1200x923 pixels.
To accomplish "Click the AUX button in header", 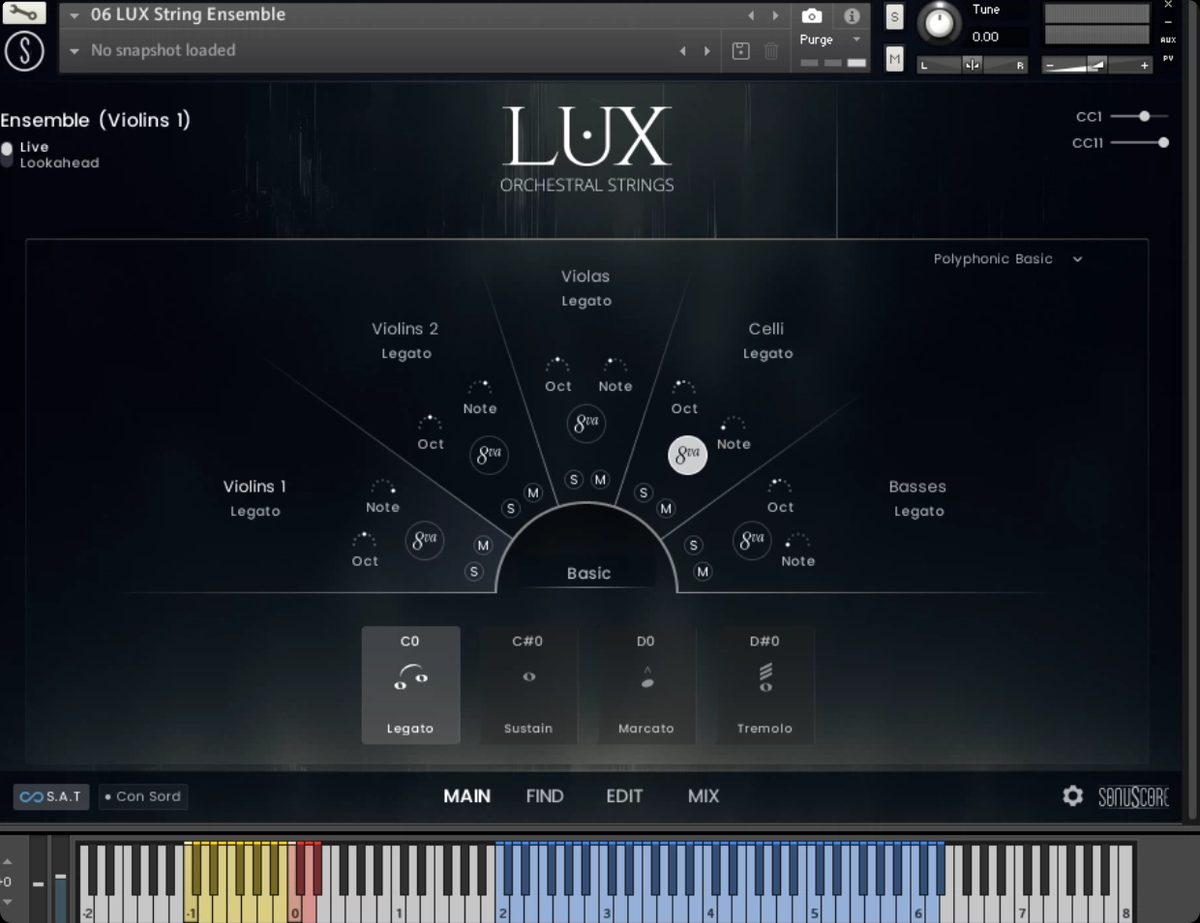I will (x=1168, y=40).
